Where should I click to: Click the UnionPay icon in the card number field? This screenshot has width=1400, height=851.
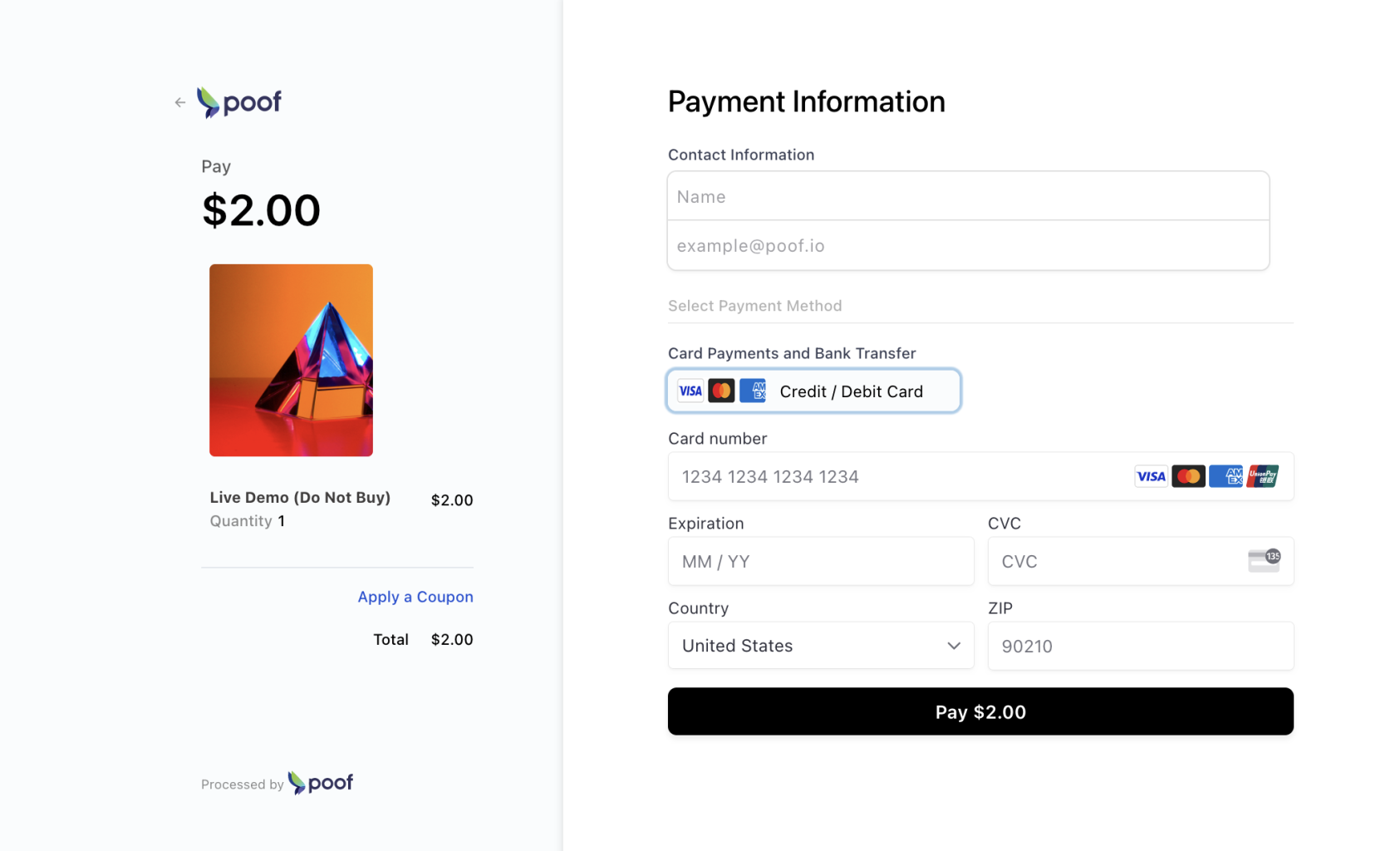click(1262, 476)
